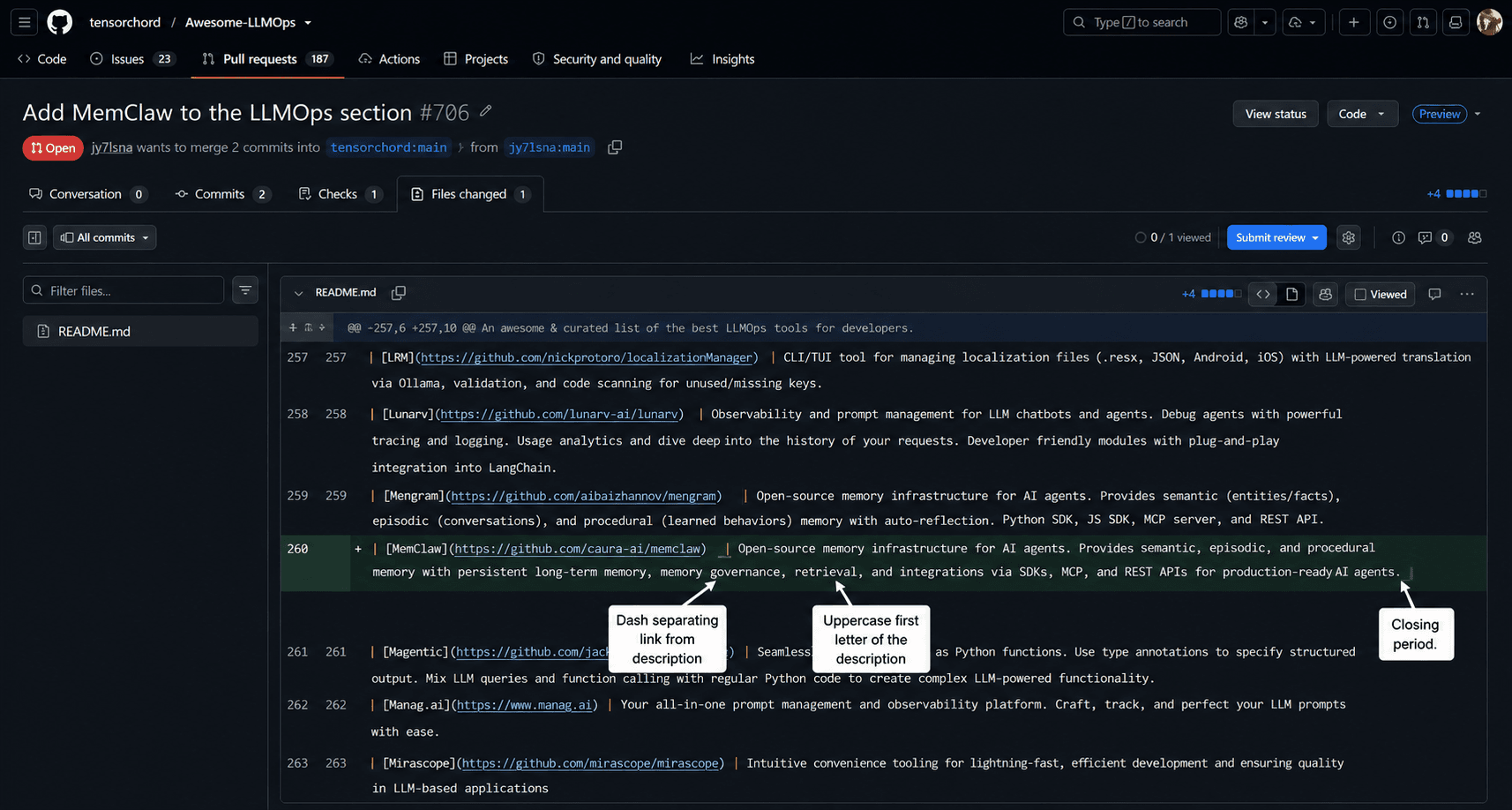
Task: Open the Create new plus menu
Action: pos(1354,22)
